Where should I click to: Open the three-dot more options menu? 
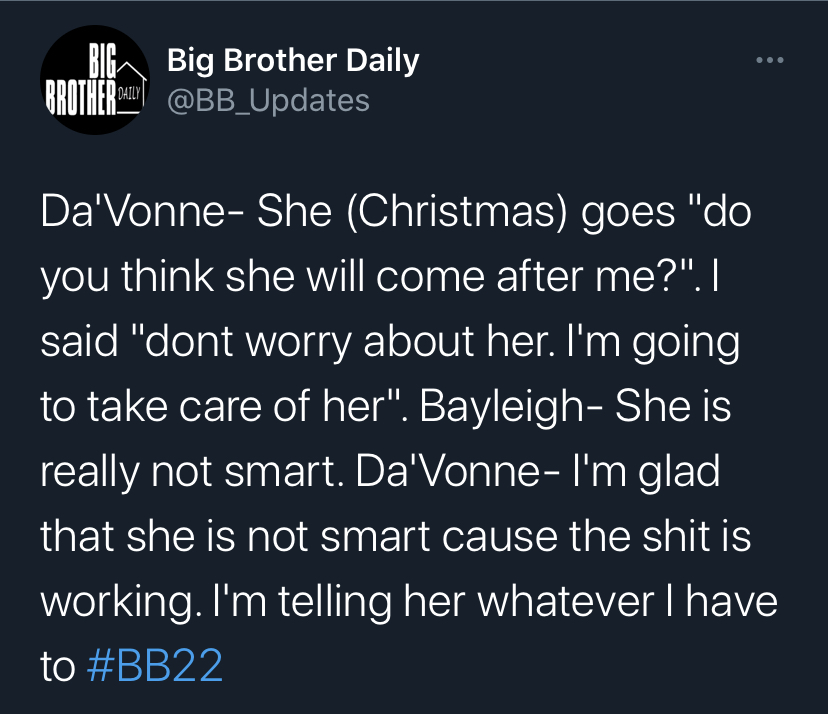tap(770, 60)
